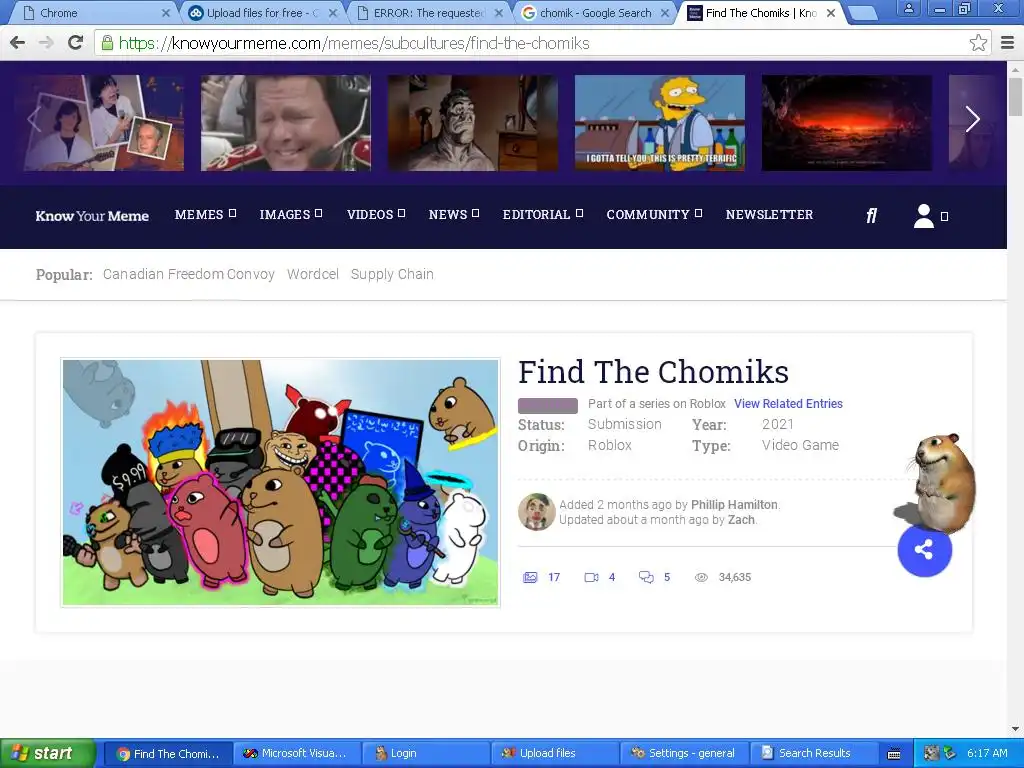Image resolution: width=1024 pixels, height=768 pixels.
Task: Expand the News dropdown menu
Action: pos(475,213)
